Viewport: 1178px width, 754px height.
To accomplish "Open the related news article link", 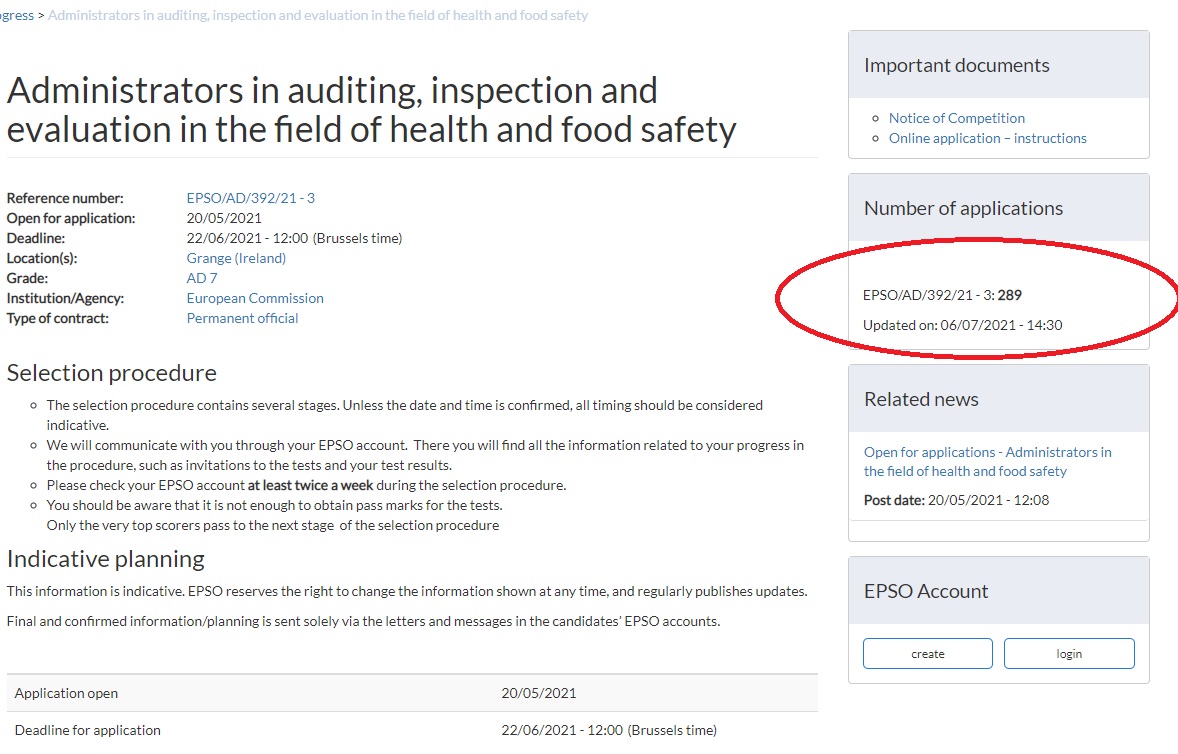I will [987, 461].
